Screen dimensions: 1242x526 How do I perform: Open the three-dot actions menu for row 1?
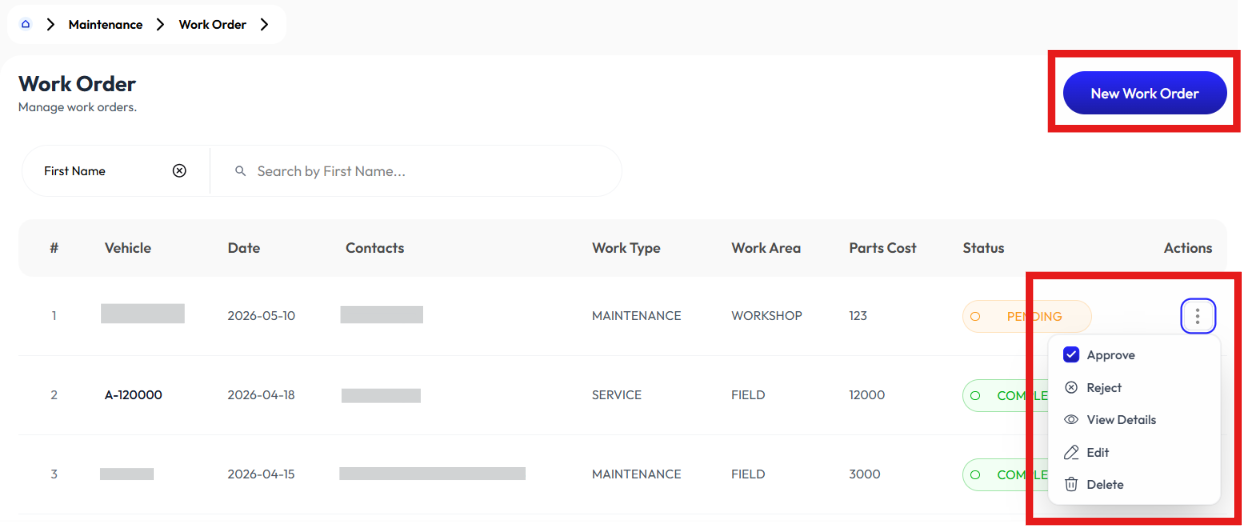point(1198,317)
